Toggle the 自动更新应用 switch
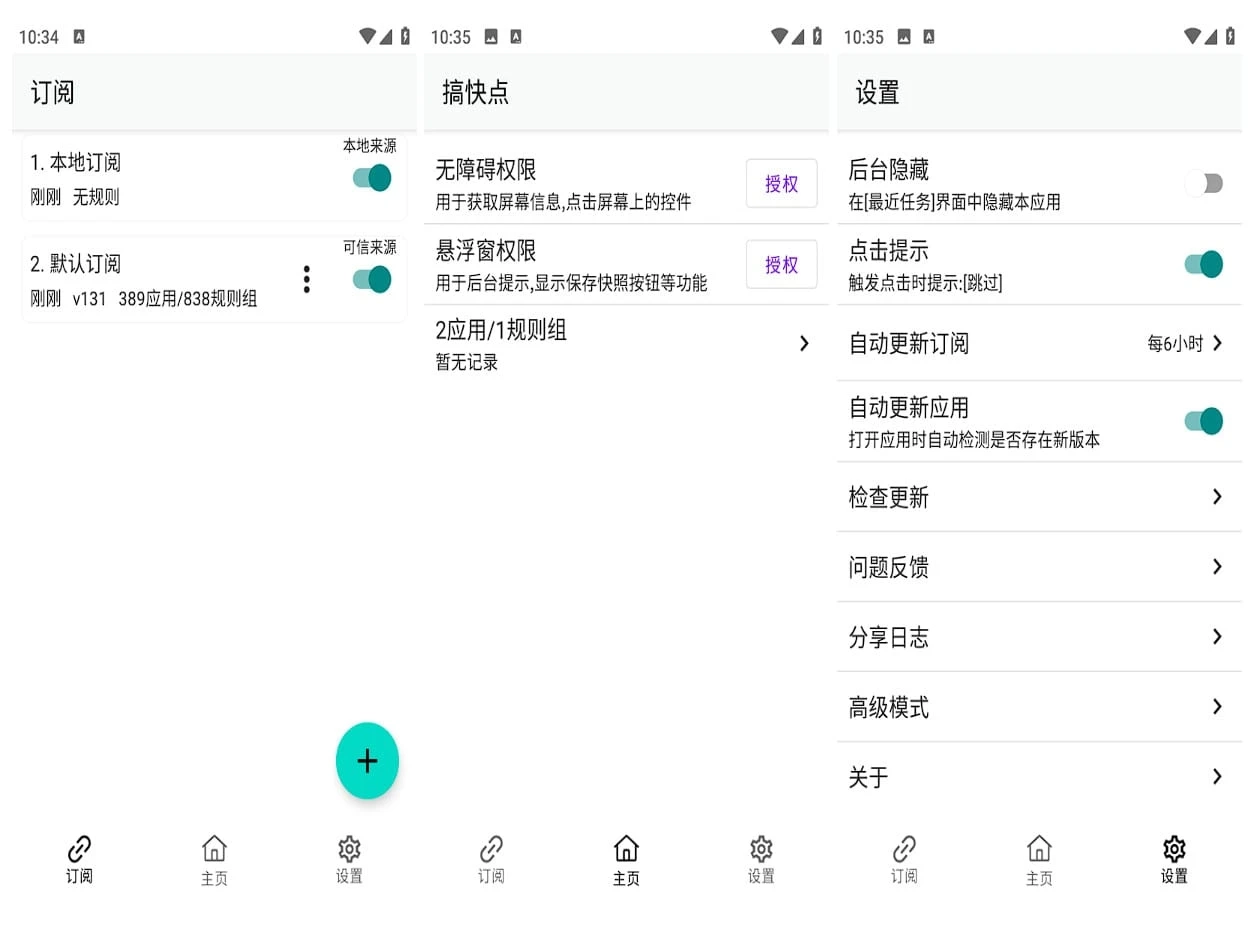 tap(1203, 420)
